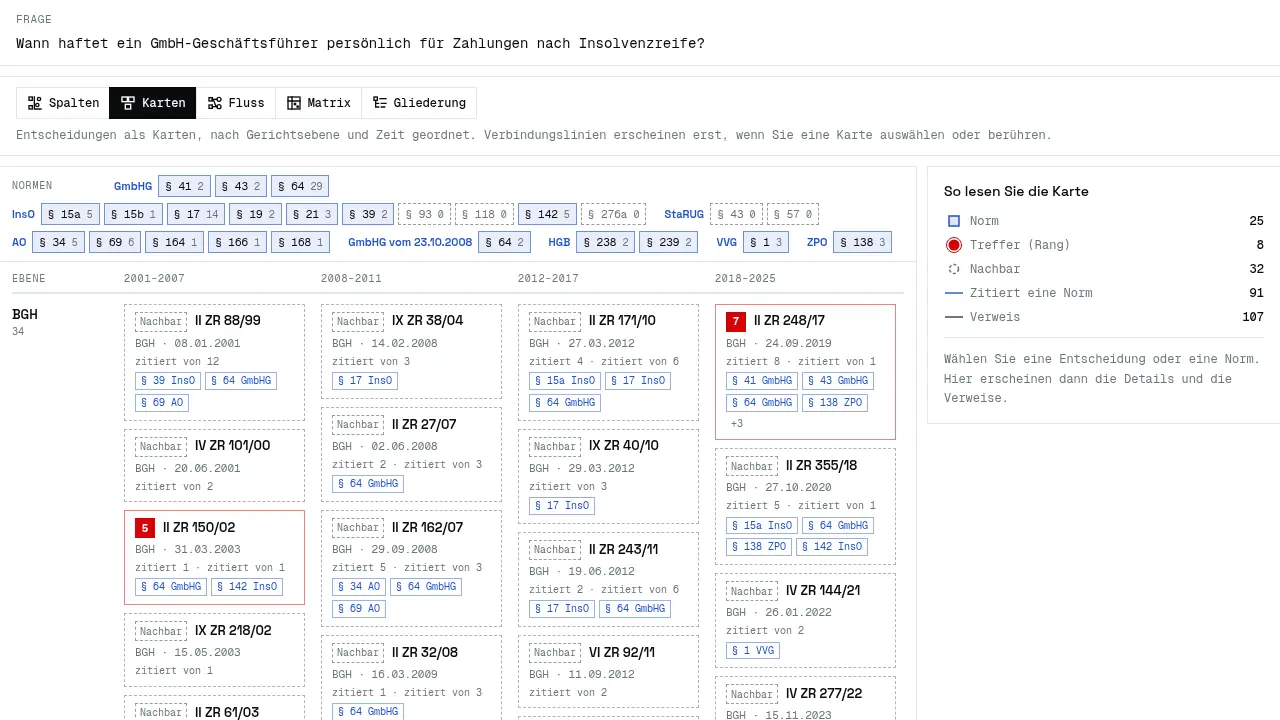Image resolution: width=1280 pixels, height=720 pixels.
Task: Select § 64 under GmbHG vom 23.10.2008
Action: [504, 242]
